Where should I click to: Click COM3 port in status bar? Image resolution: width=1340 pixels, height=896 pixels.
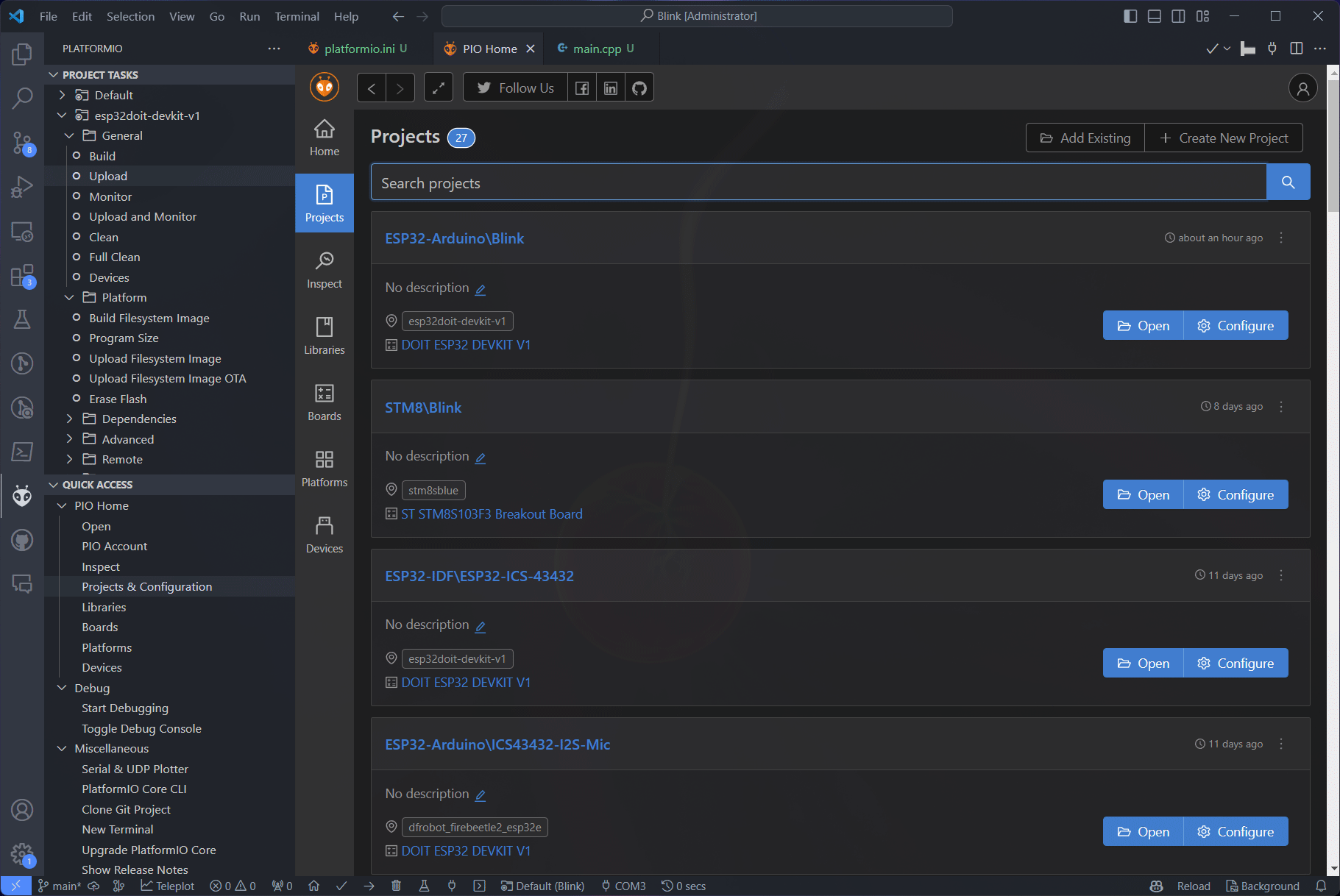(623, 886)
